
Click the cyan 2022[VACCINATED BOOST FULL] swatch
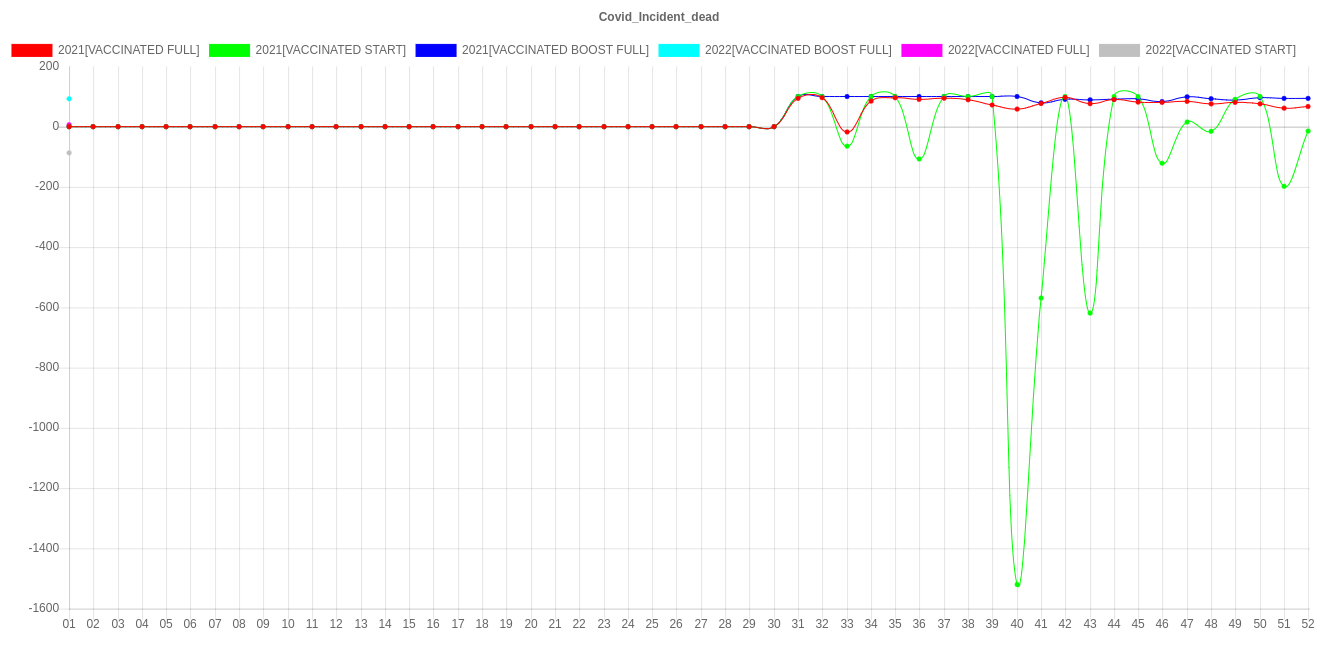point(678,50)
